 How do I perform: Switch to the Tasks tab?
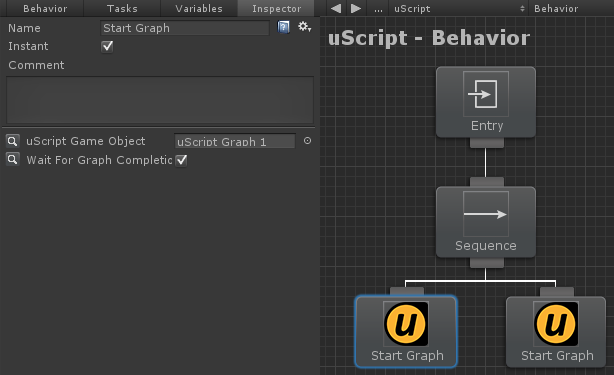click(122, 8)
